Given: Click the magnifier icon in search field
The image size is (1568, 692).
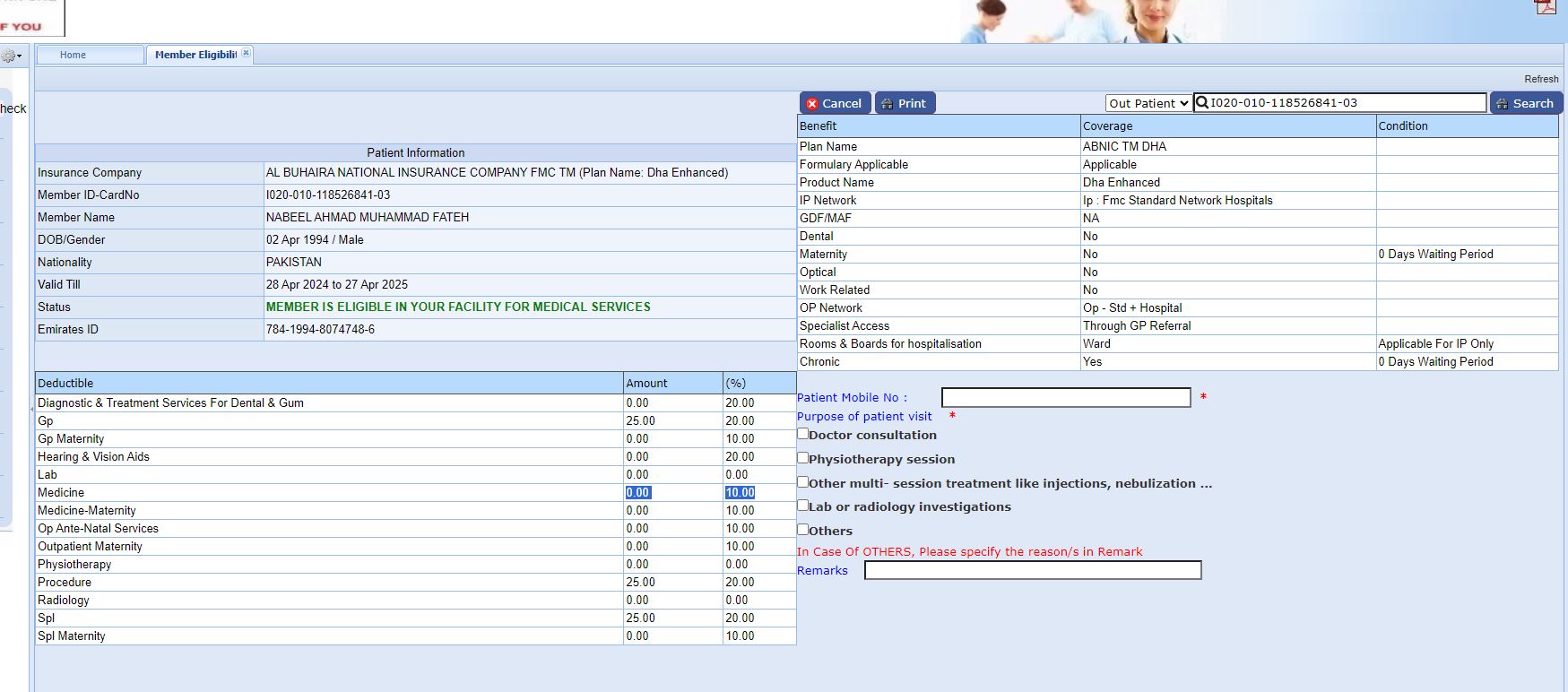Looking at the screenshot, I should [1203, 103].
